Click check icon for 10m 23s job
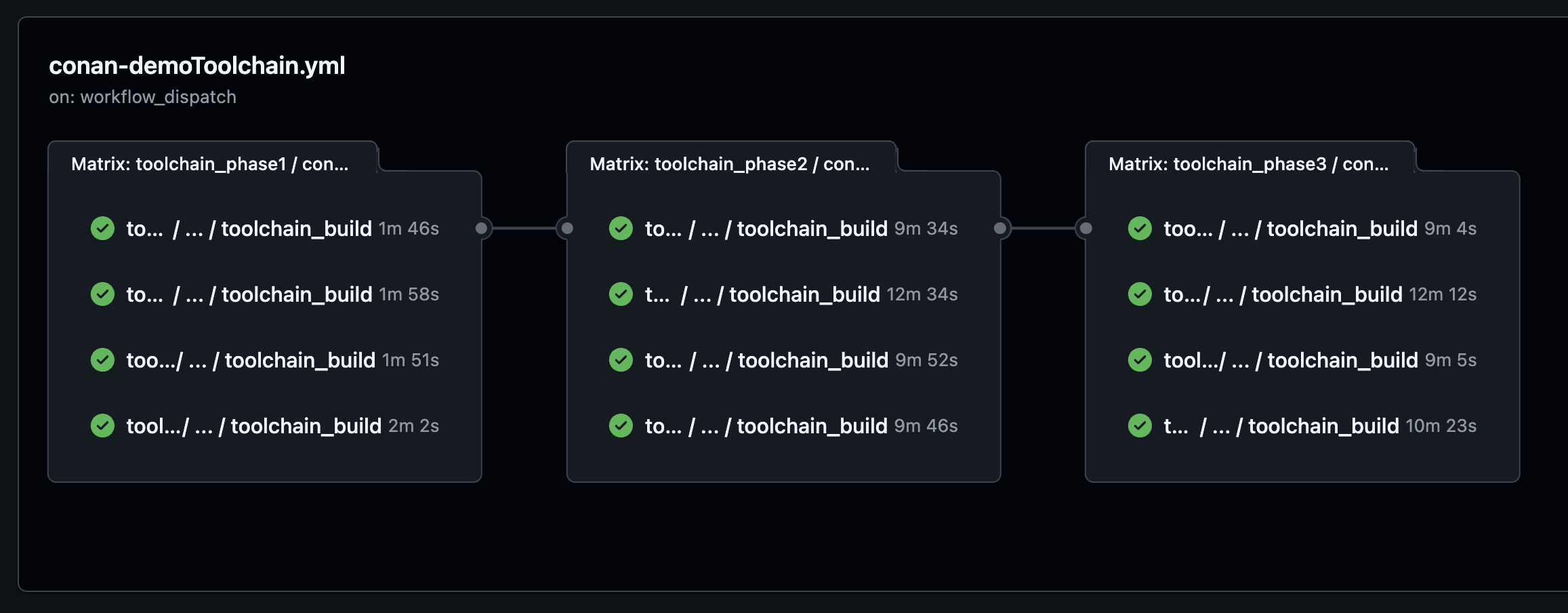This screenshot has width=1568, height=613. pyautogui.click(x=1140, y=426)
